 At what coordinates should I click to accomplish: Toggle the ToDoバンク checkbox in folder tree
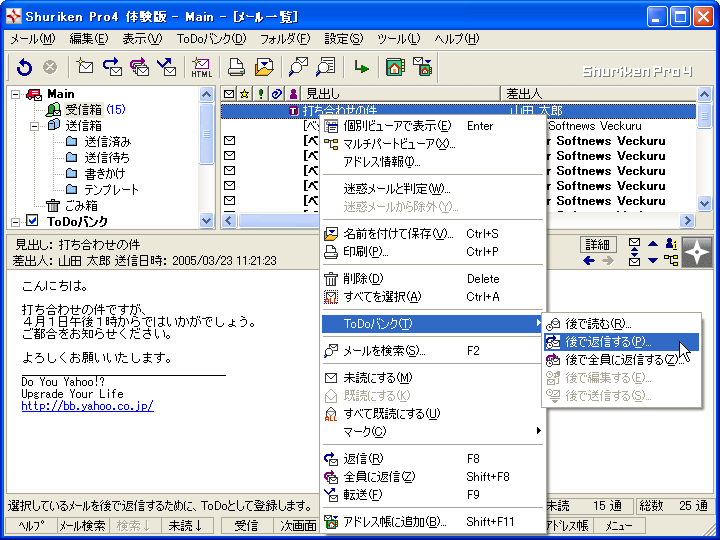(x=32, y=221)
